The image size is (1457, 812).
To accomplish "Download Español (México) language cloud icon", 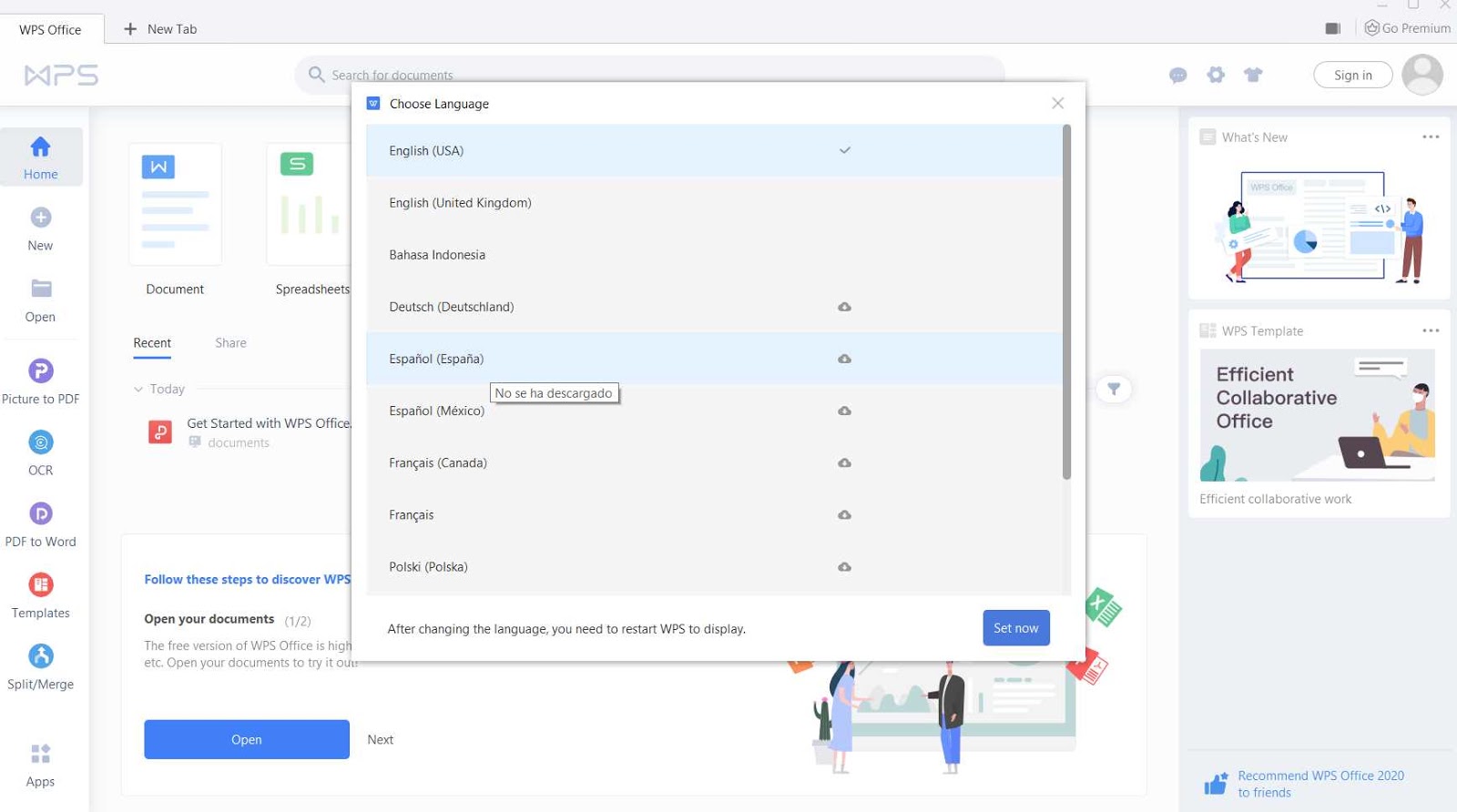I will click(x=845, y=411).
